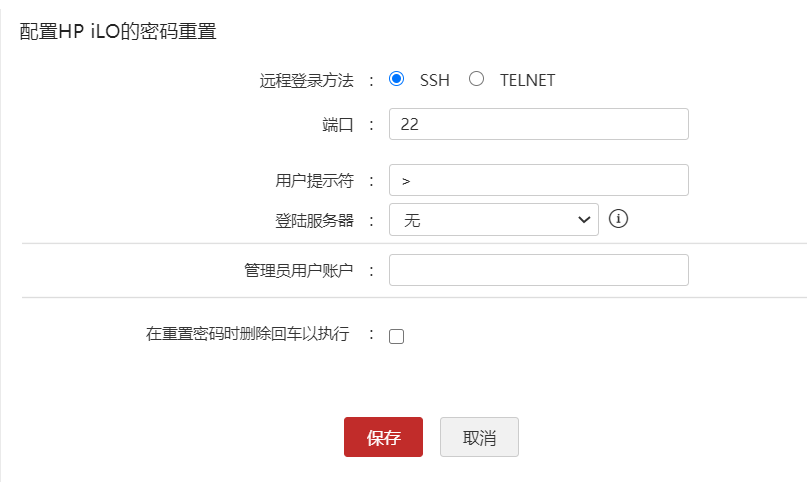This screenshot has width=807, height=482.
Task: Focus the 端口 field containing 22
Action: click(x=538, y=124)
